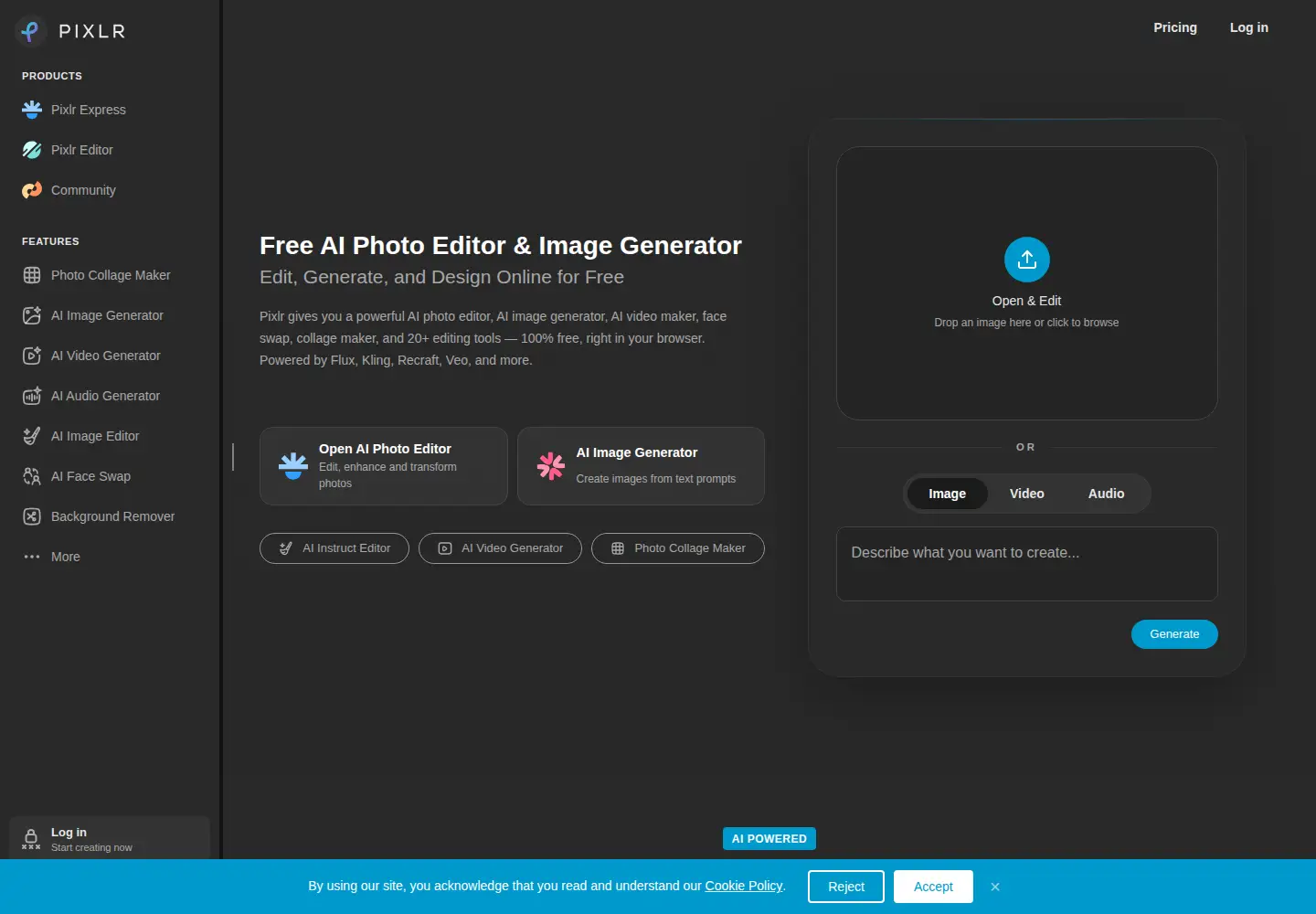
Task: Click the 'PRODUCTS' sidebar section label
Action: click(x=52, y=76)
